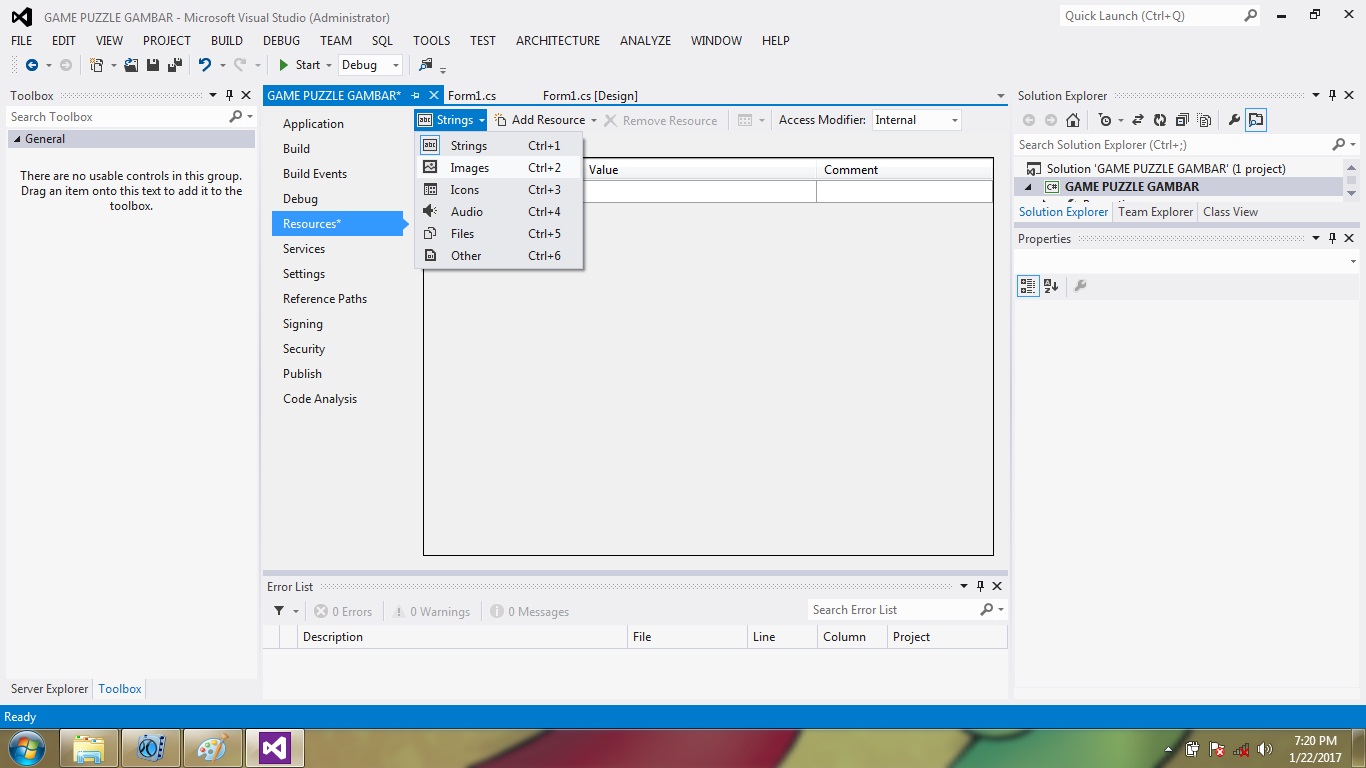The image size is (1366, 768).
Task: Open the BUILD menu
Action: click(x=227, y=41)
